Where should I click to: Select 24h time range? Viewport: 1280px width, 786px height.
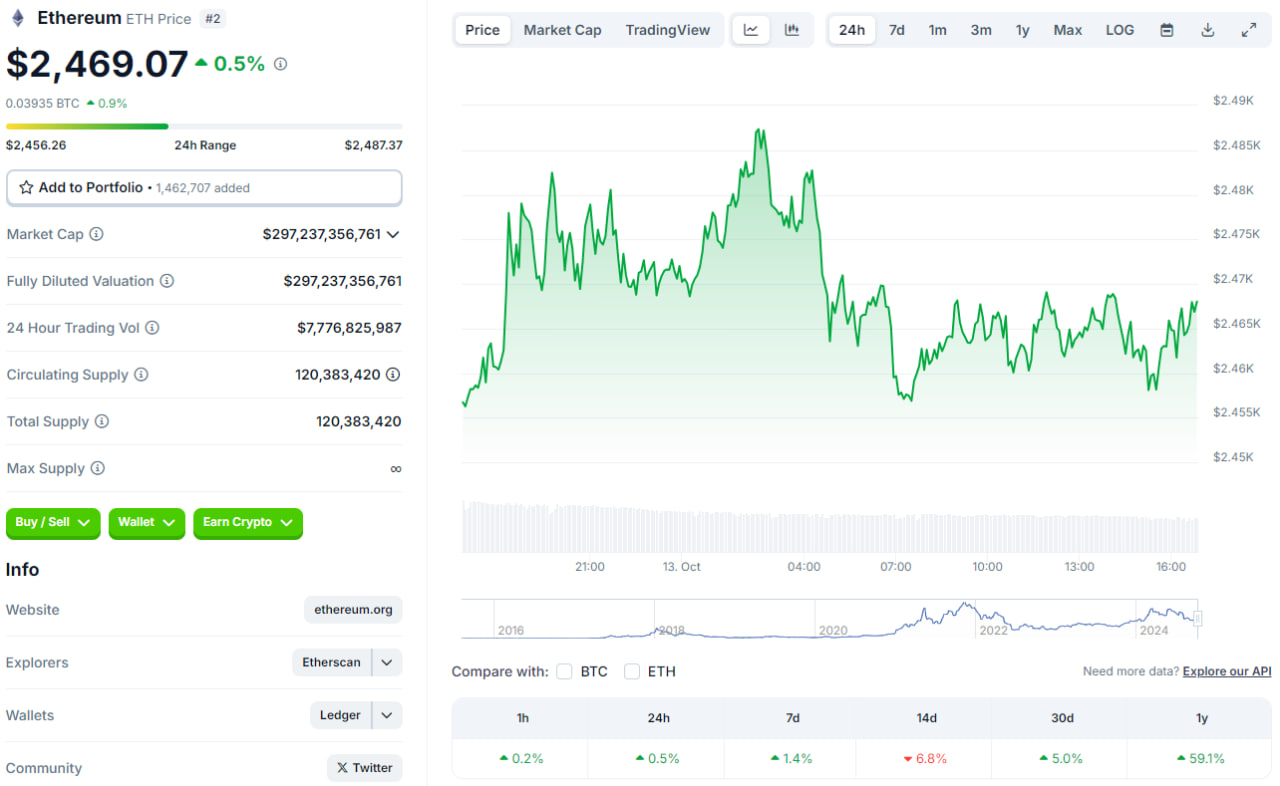coord(852,30)
